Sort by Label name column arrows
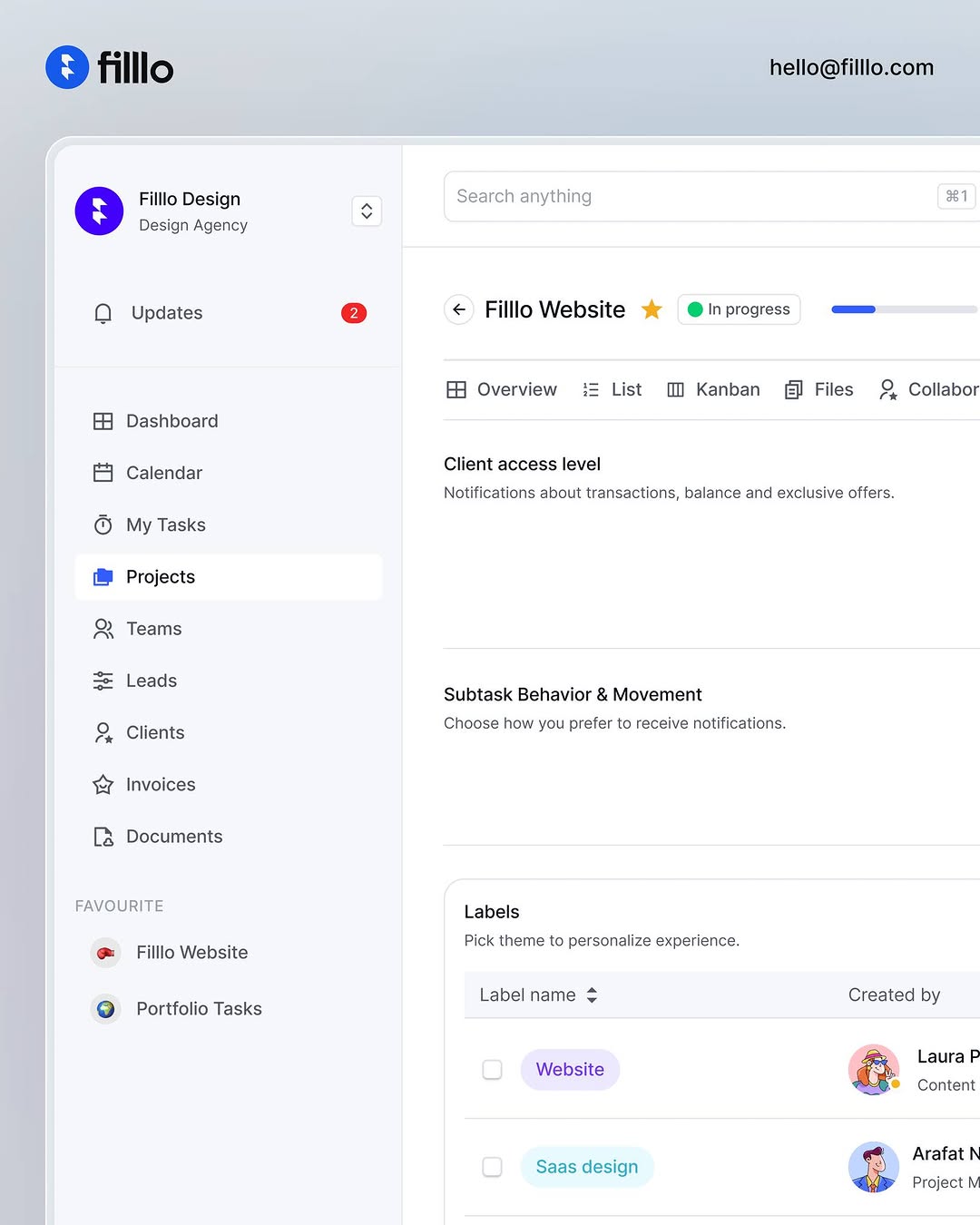Screen dimensions: 980x1225 click(x=592, y=995)
